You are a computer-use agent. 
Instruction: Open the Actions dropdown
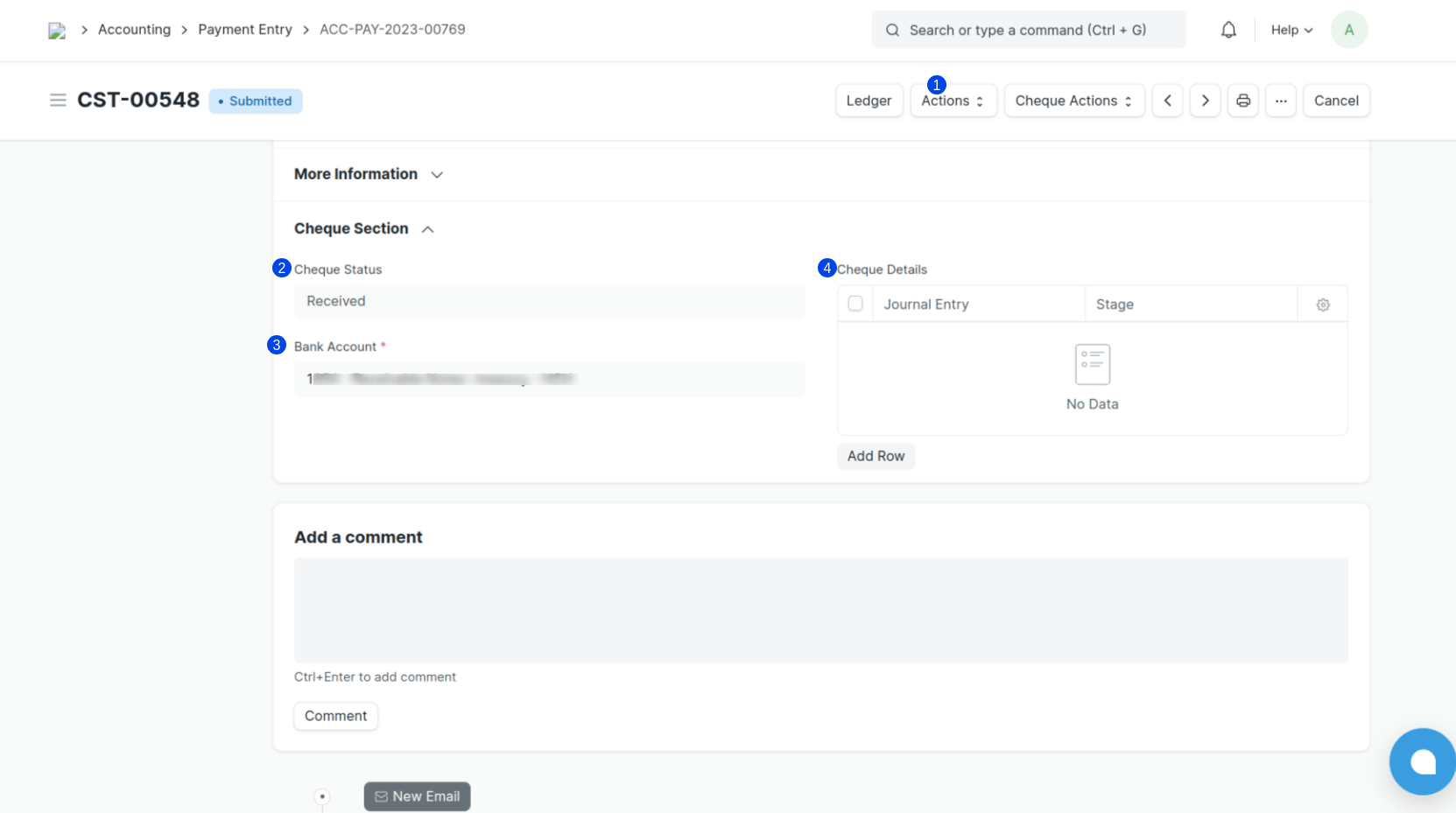click(x=953, y=101)
